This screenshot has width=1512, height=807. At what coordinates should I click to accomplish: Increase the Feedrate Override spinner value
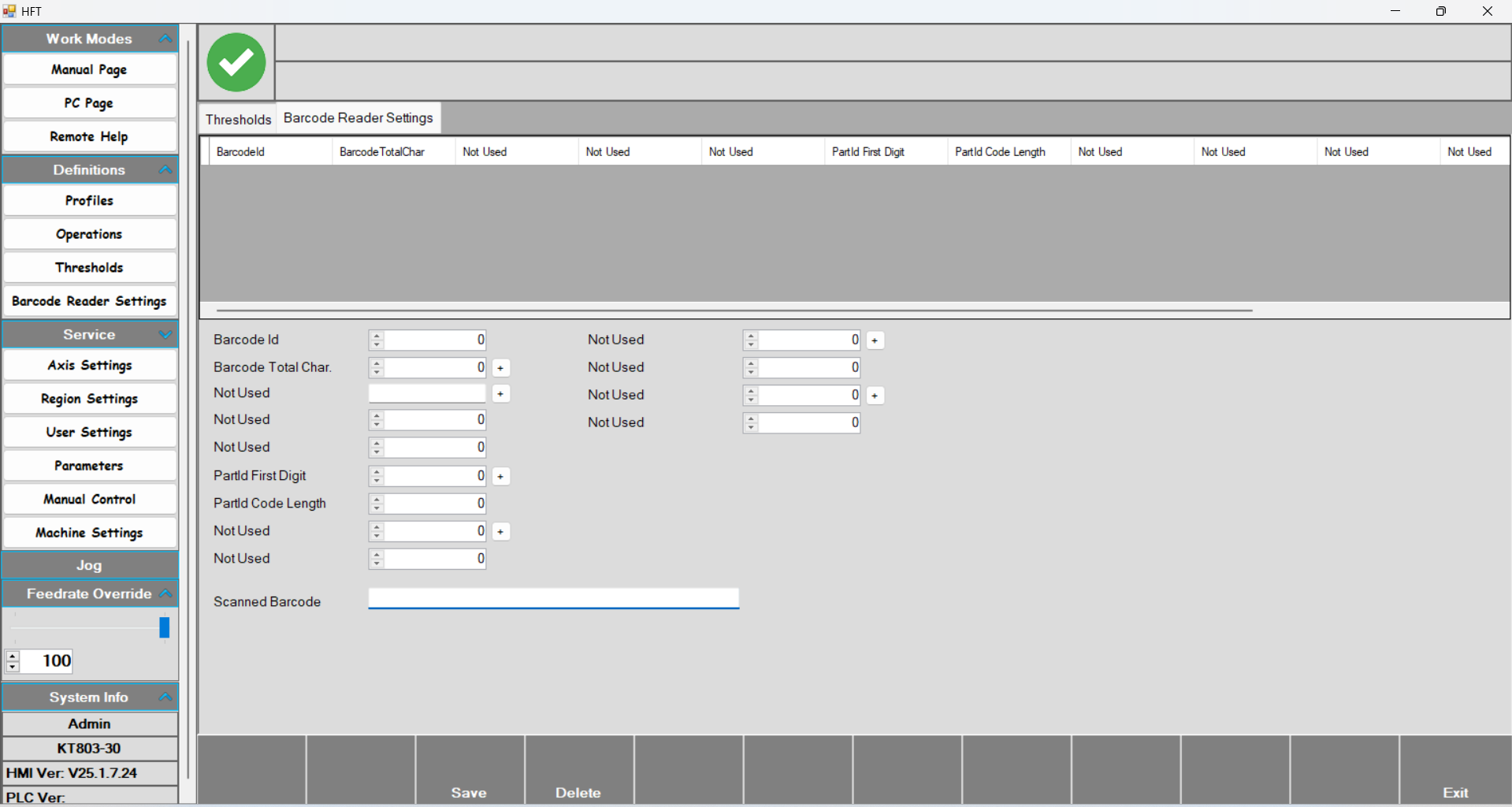click(x=13, y=656)
